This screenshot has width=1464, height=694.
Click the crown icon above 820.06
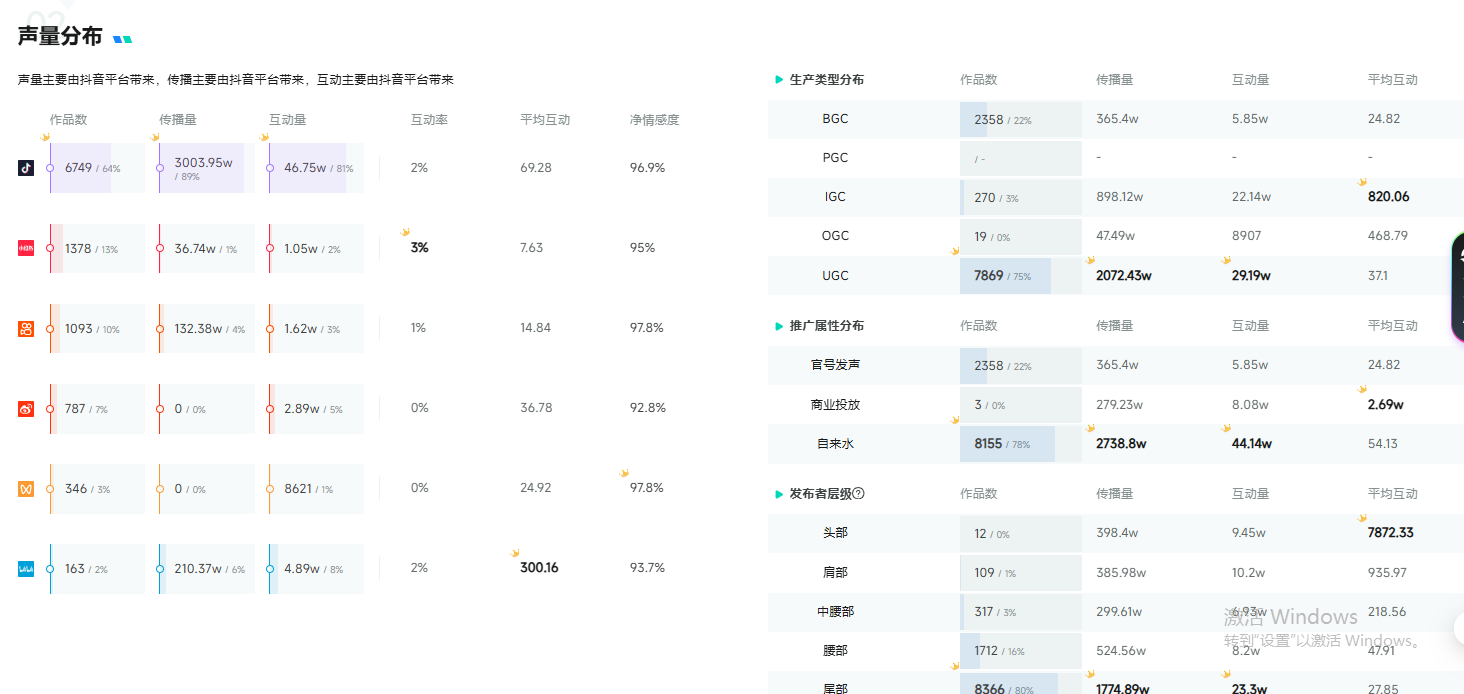click(1362, 182)
